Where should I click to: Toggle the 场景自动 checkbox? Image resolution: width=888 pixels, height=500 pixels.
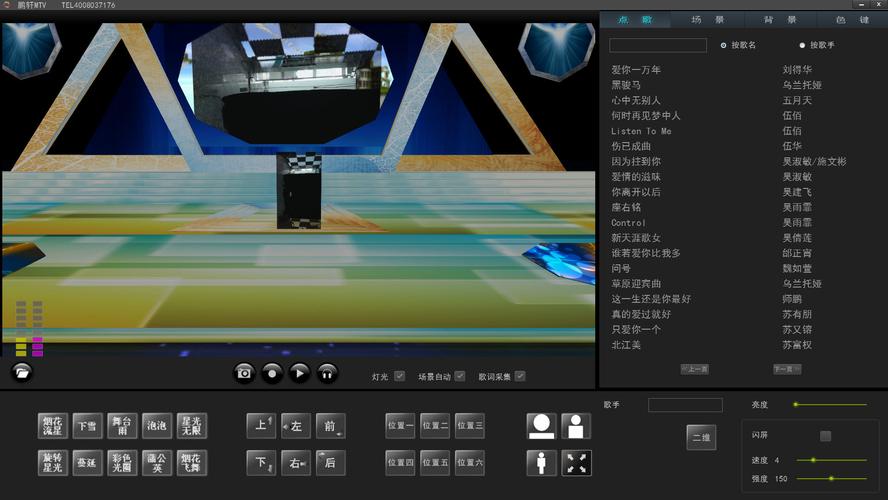459,376
